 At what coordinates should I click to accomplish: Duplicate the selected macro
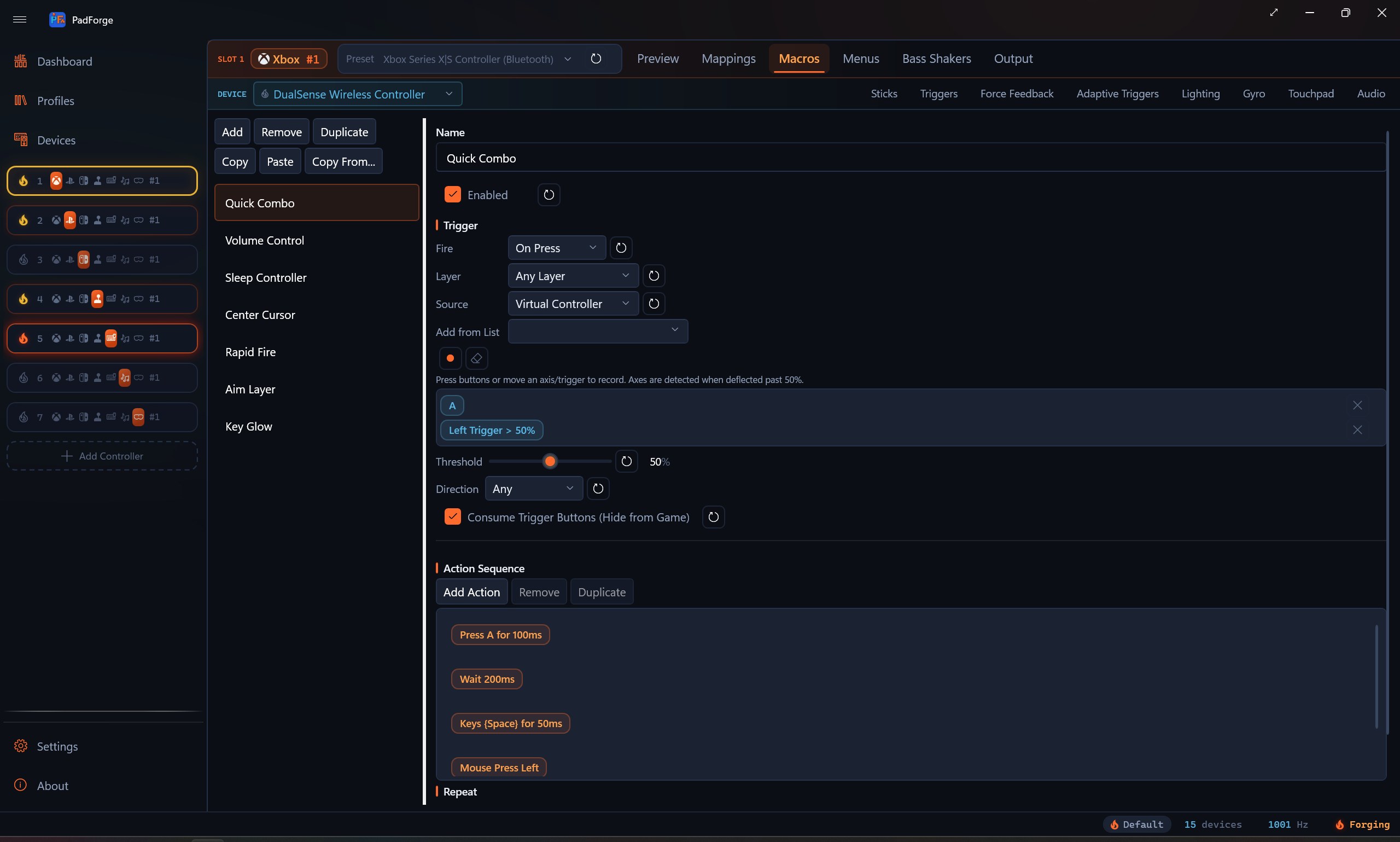pyautogui.click(x=344, y=132)
